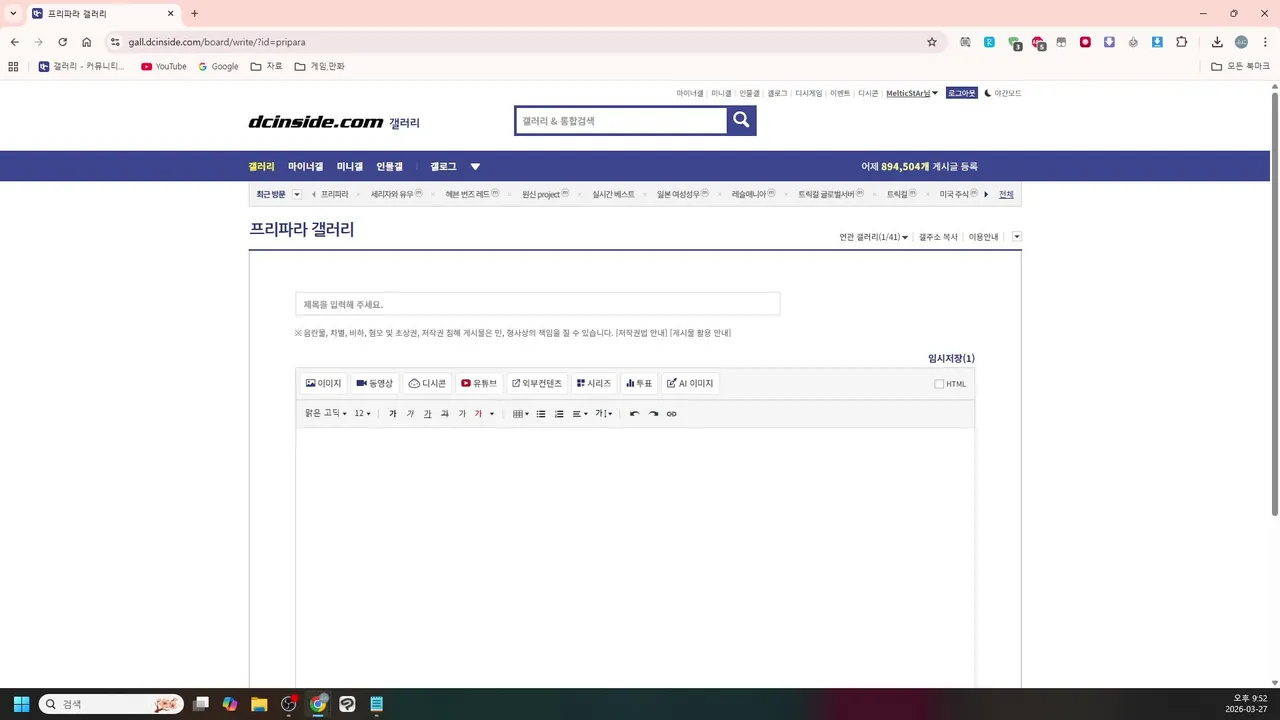Open File Explorer from the taskbar
Image resolution: width=1280 pixels, height=720 pixels.
click(x=259, y=704)
